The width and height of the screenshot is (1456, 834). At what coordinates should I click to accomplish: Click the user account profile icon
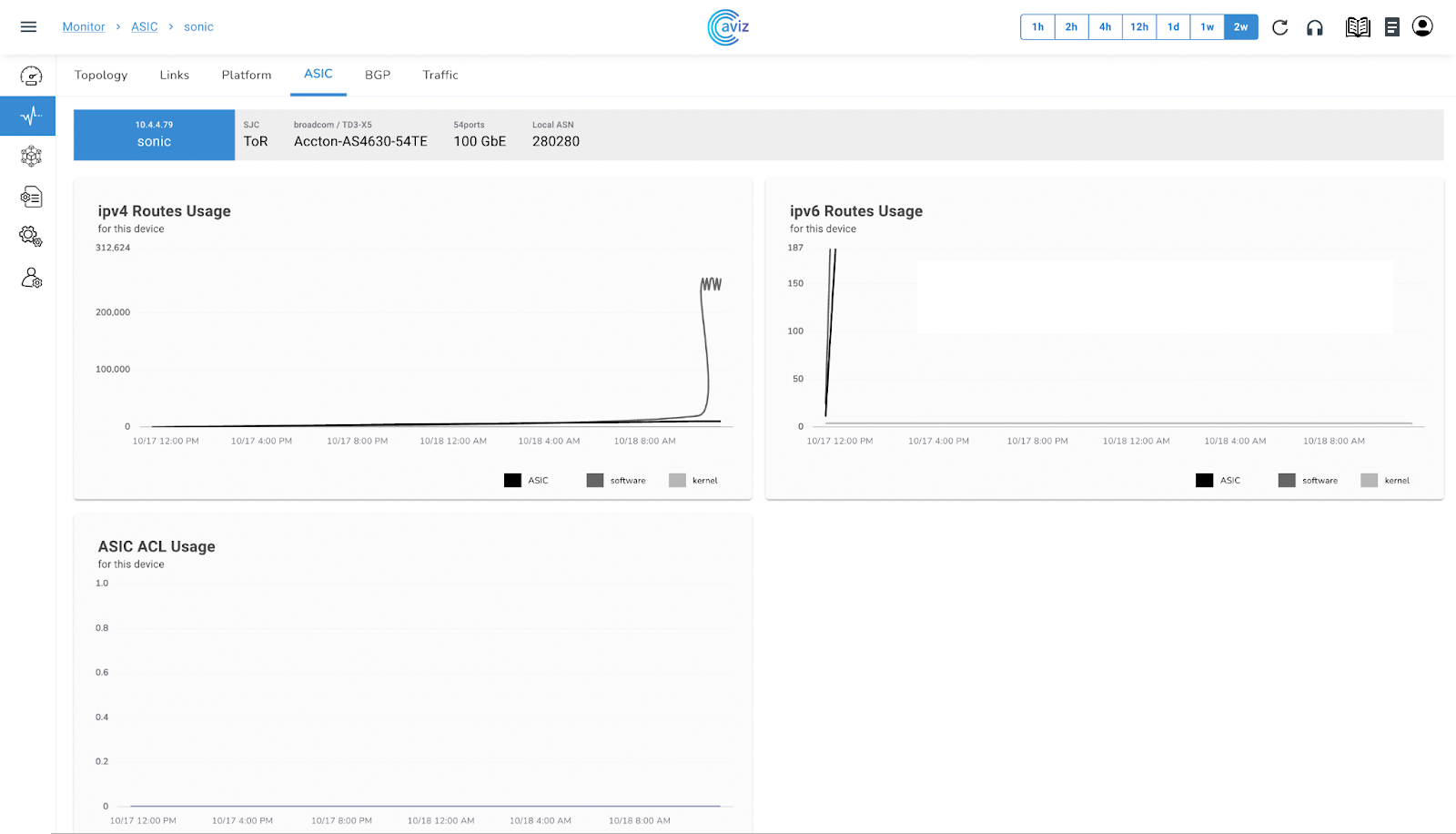coord(1422,26)
